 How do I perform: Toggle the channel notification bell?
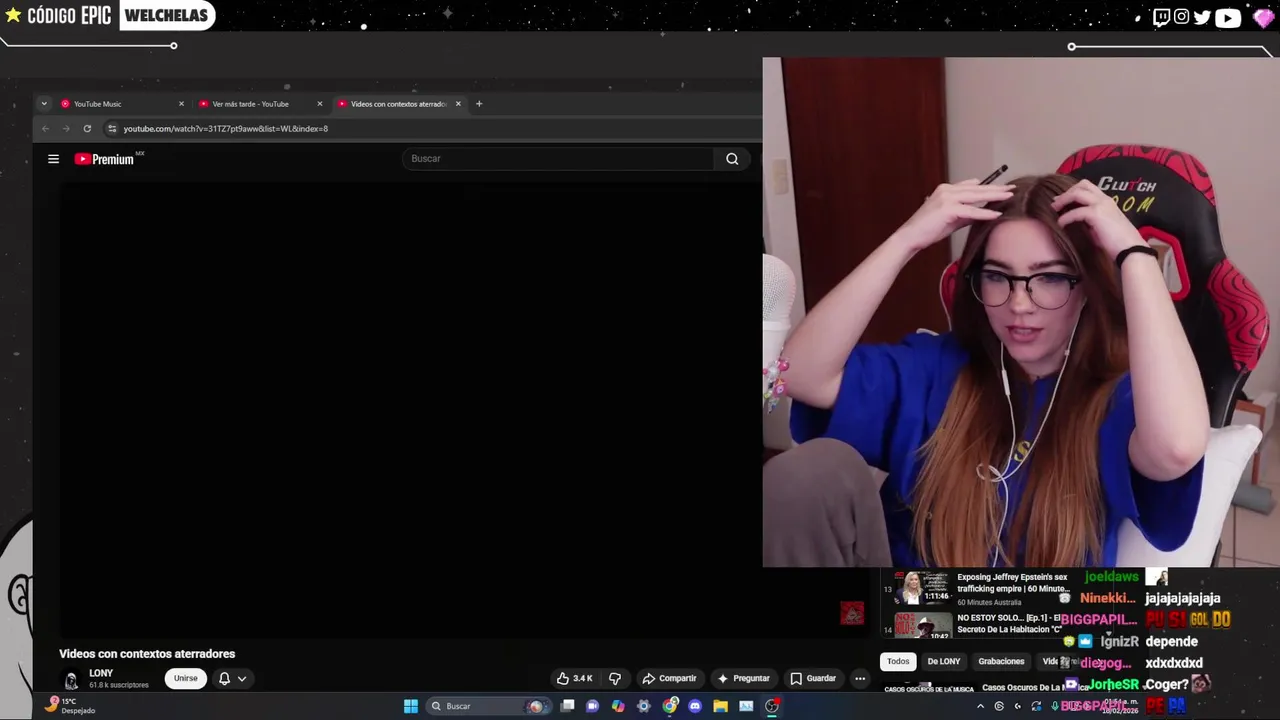pos(224,678)
